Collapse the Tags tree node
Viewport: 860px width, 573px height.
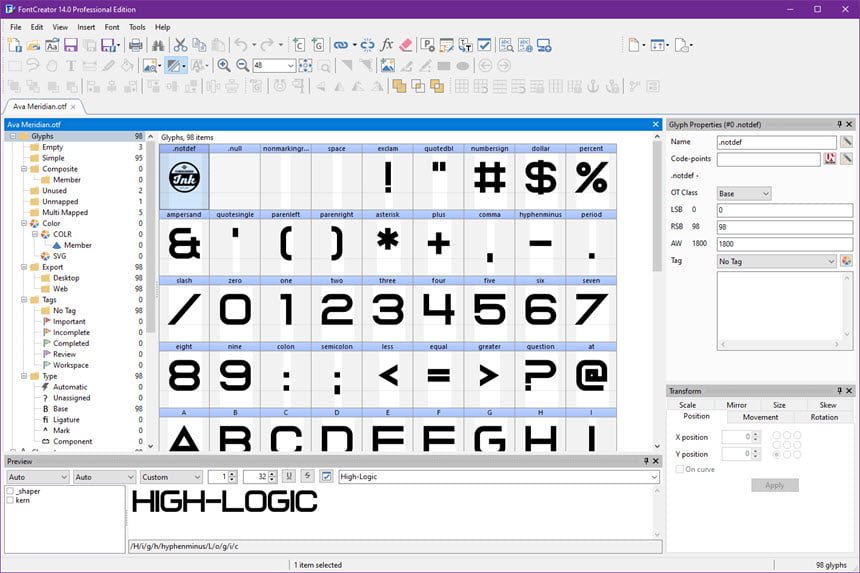pos(24,299)
